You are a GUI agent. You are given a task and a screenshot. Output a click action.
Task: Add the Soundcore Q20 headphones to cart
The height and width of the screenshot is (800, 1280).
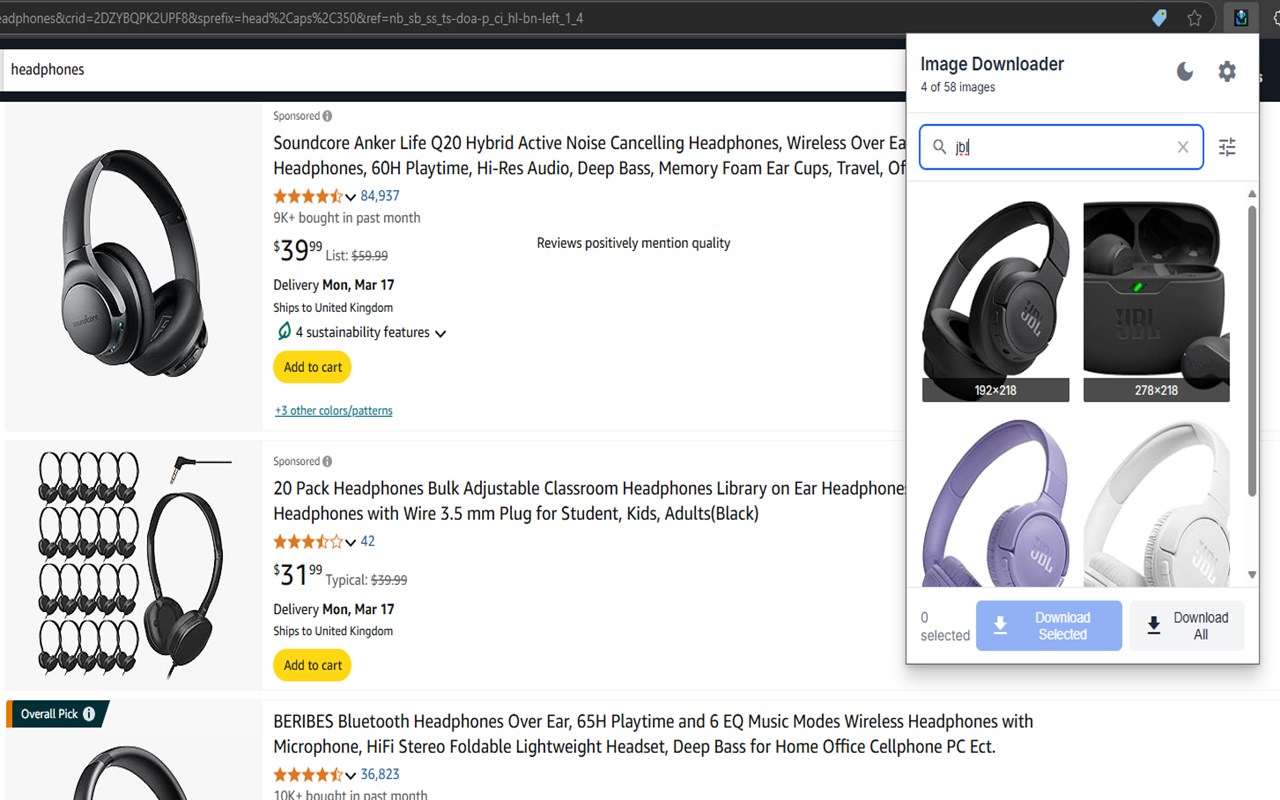coord(312,367)
